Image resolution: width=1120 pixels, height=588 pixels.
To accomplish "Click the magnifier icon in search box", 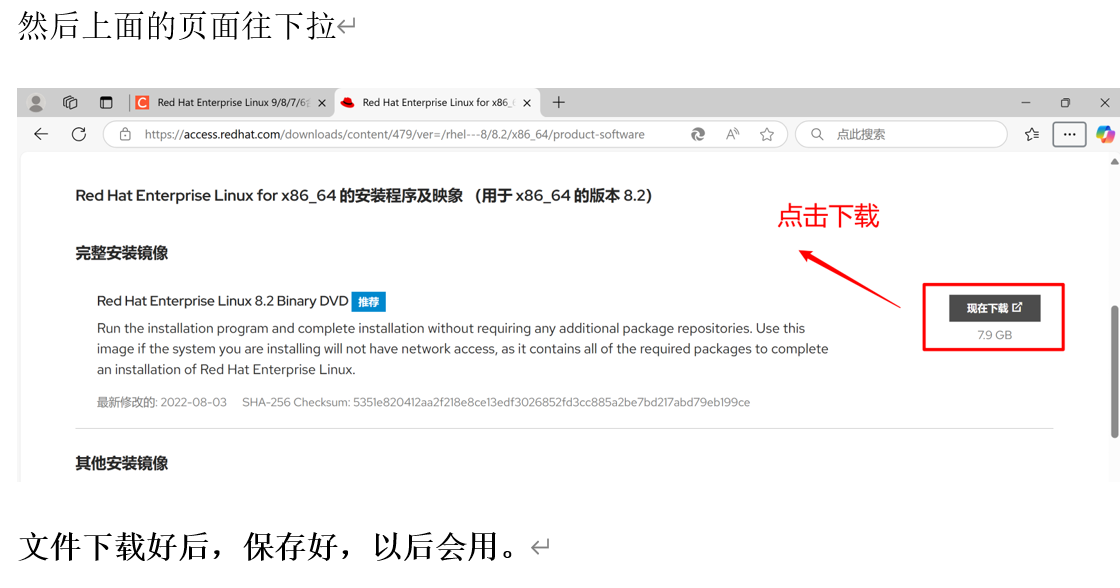I will tap(817, 134).
